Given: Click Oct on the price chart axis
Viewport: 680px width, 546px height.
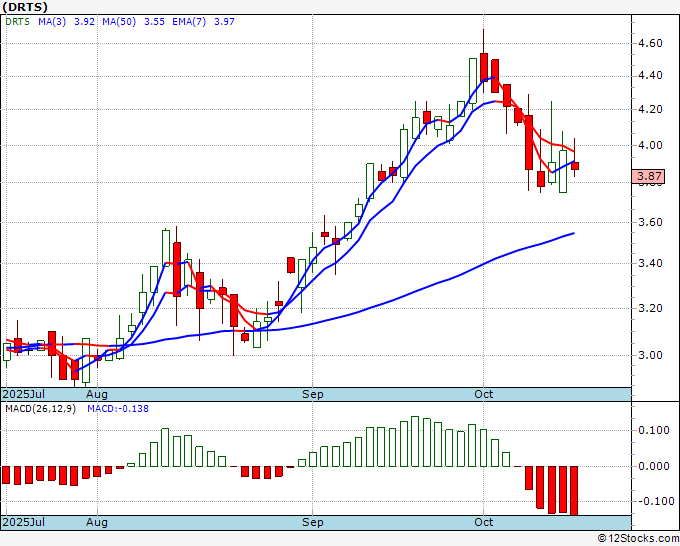Looking at the screenshot, I should 484,394.
